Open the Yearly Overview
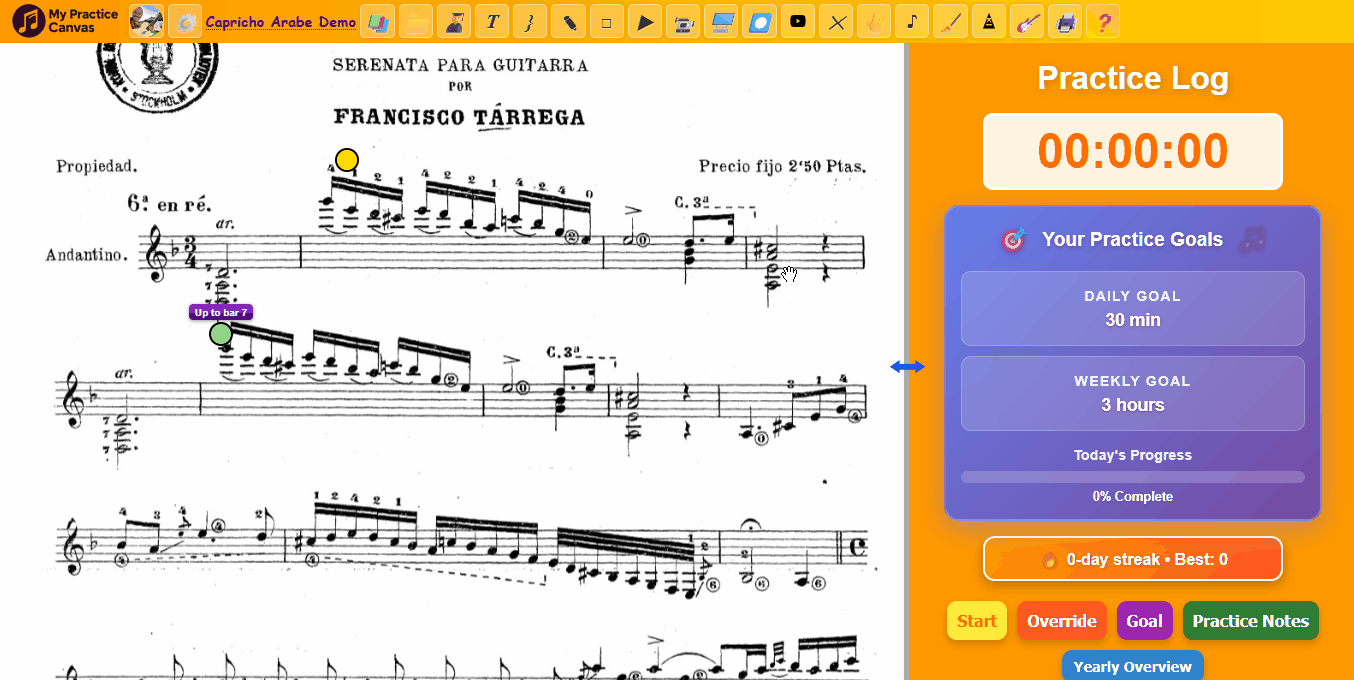 click(1132, 666)
